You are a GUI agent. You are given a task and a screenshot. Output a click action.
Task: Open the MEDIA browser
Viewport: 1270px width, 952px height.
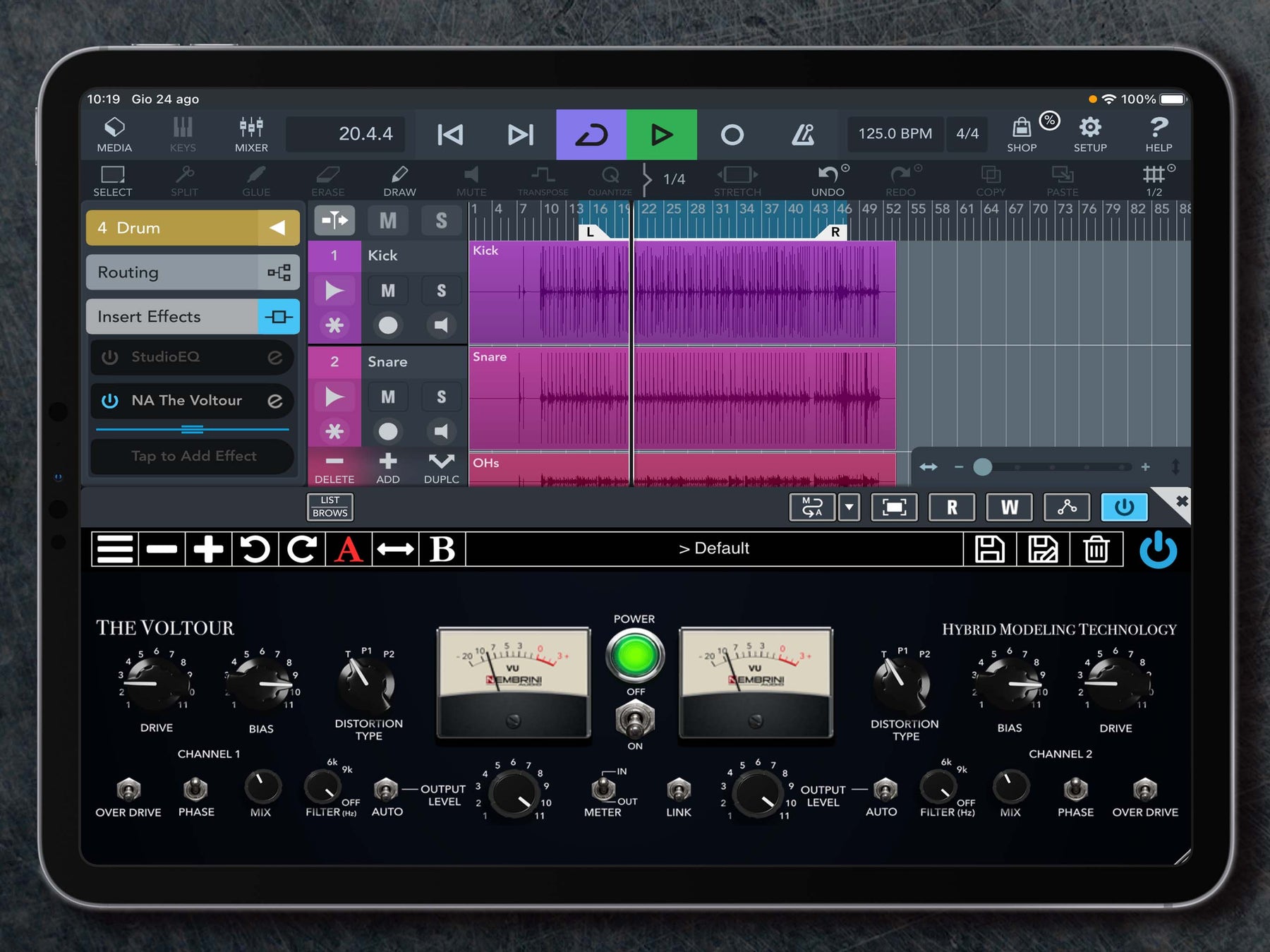[x=114, y=134]
